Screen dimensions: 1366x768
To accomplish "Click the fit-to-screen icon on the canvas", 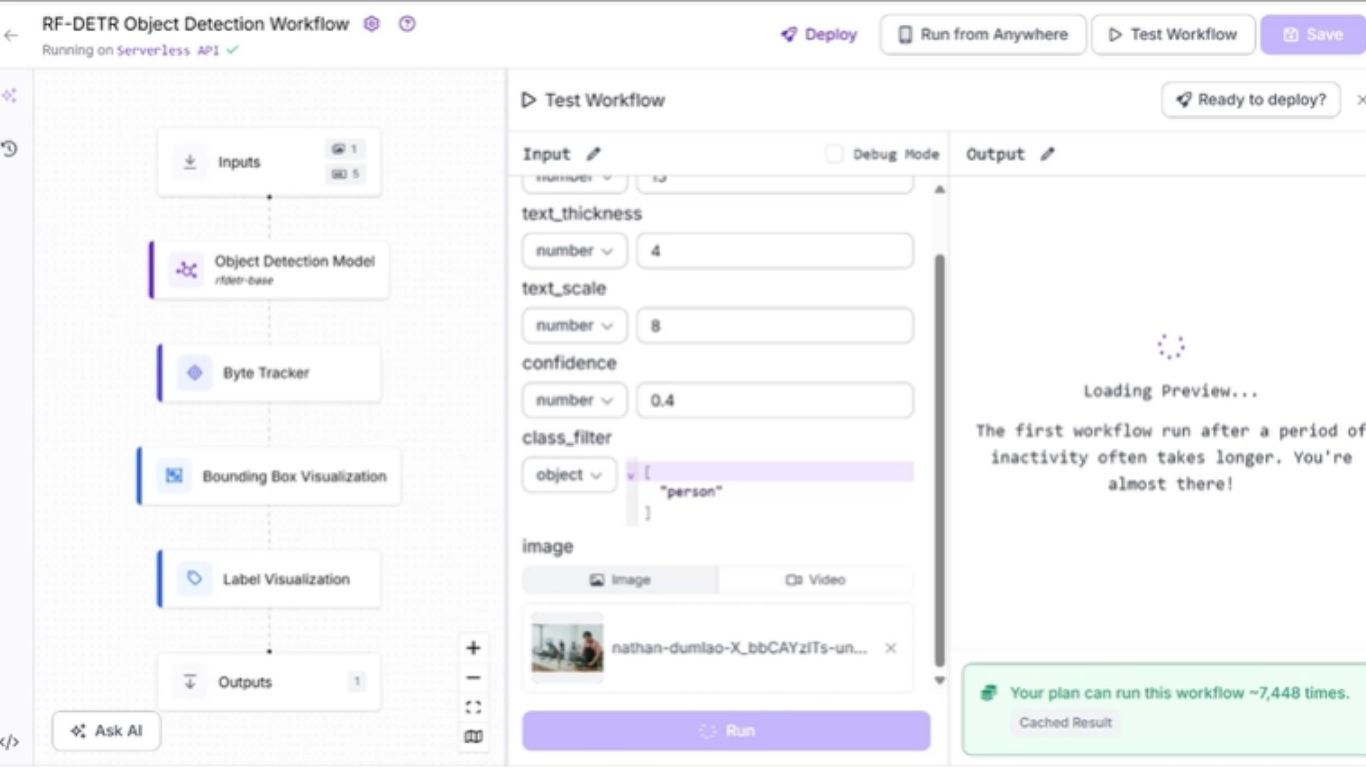I will pos(473,706).
